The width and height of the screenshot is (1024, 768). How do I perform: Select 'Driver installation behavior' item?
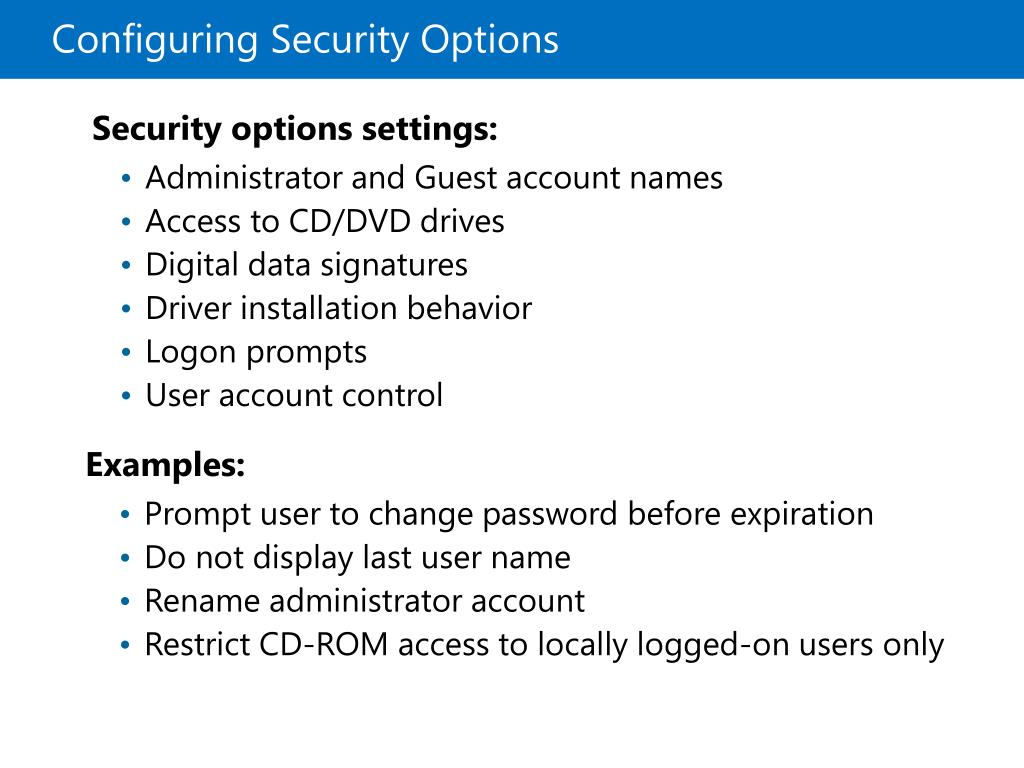click(x=338, y=308)
